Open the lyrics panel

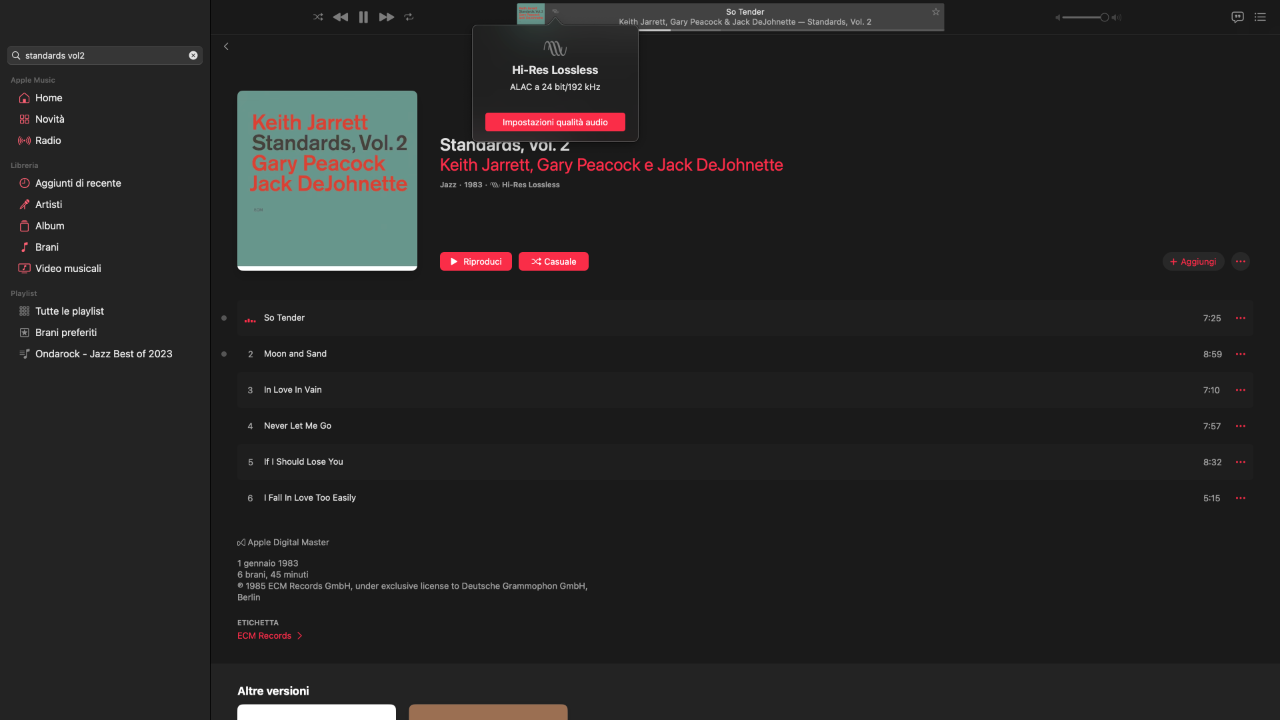(1237, 17)
